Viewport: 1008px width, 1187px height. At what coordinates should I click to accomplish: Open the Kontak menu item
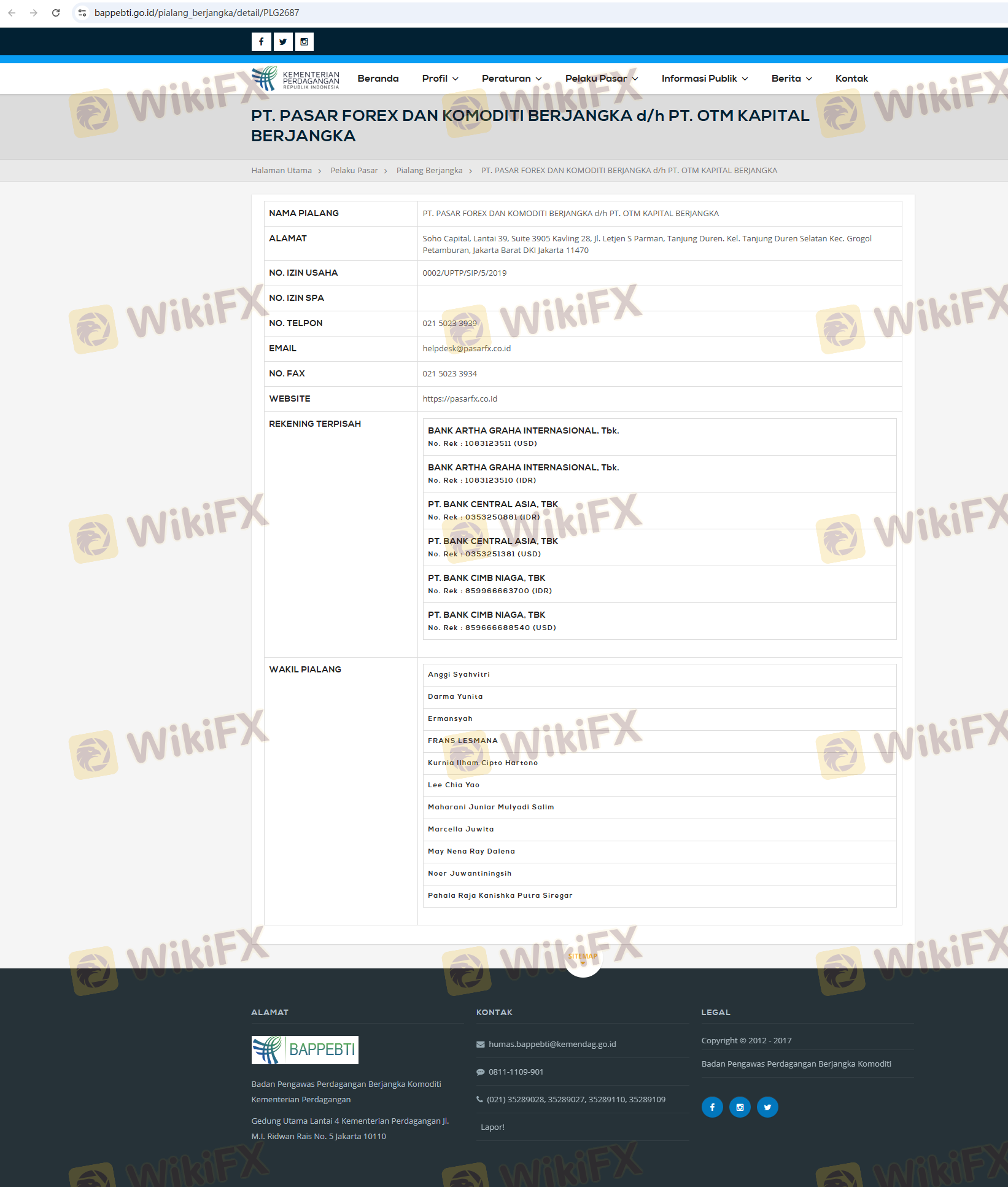(x=851, y=79)
